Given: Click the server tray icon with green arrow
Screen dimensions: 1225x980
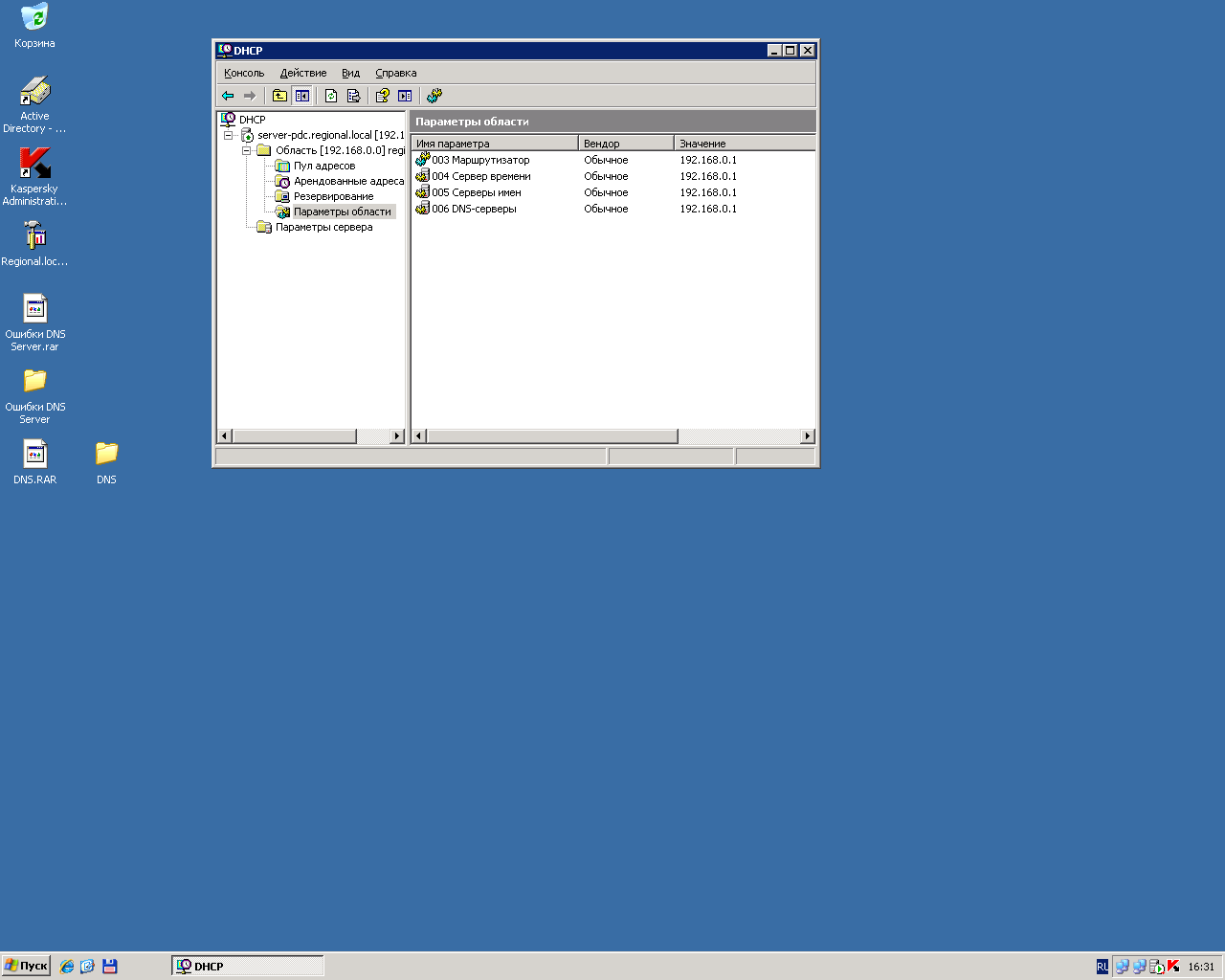Looking at the screenshot, I should (x=1156, y=967).
